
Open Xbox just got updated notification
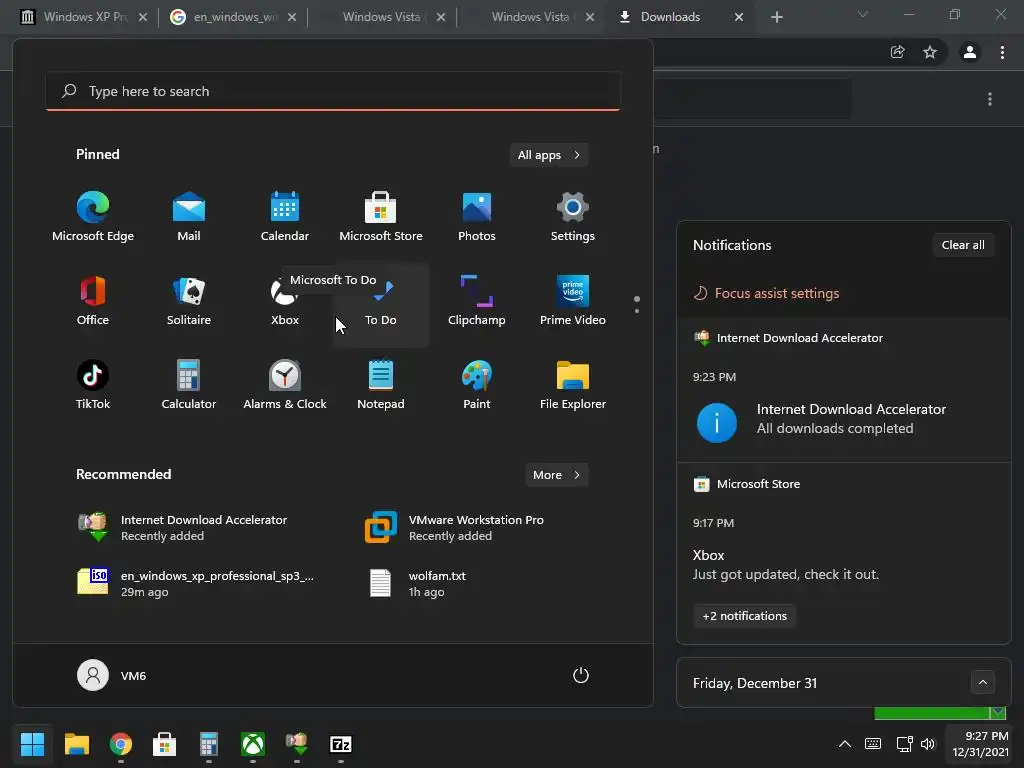pyautogui.click(x=844, y=564)
